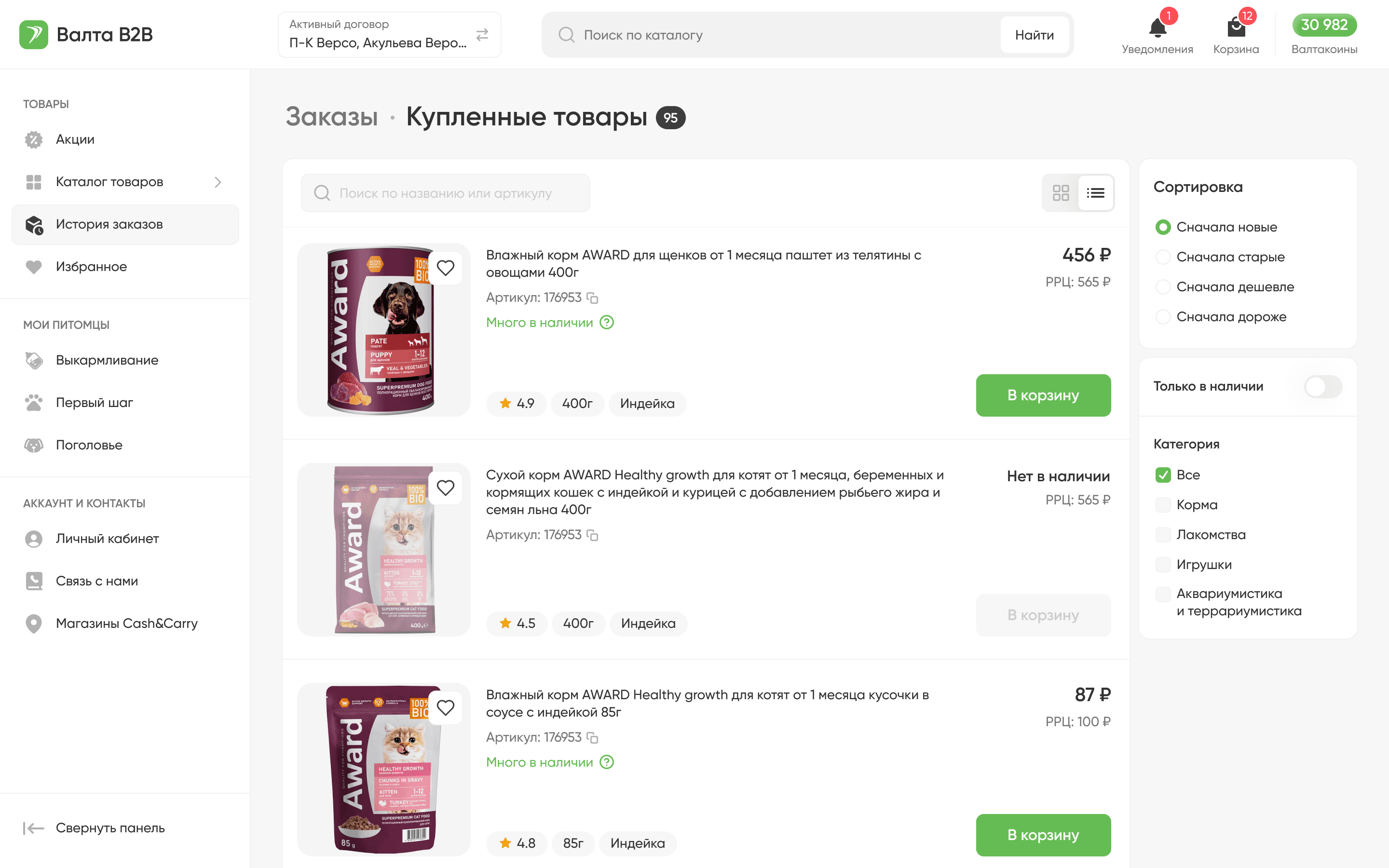This screenshot has width=1389, height=868.
Task: Select 'Сначала дешевле' sorting option
Action: pos(1163,287)
